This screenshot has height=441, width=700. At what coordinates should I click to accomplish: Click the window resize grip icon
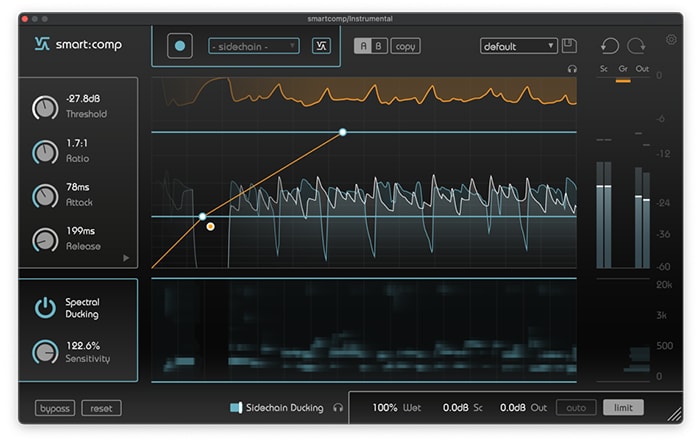[x=675, y=414]
